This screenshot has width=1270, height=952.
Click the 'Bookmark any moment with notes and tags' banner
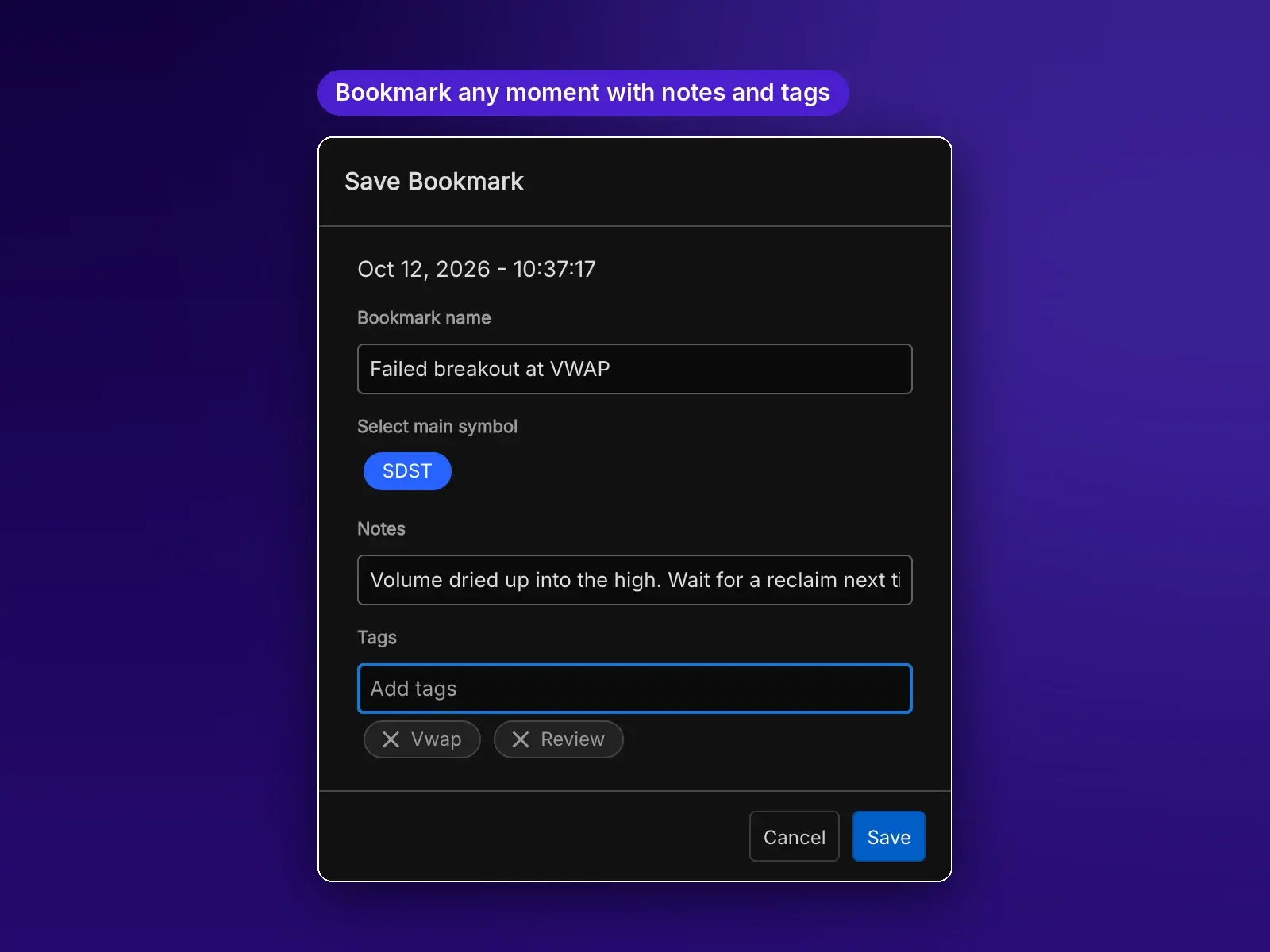[583, 93]
